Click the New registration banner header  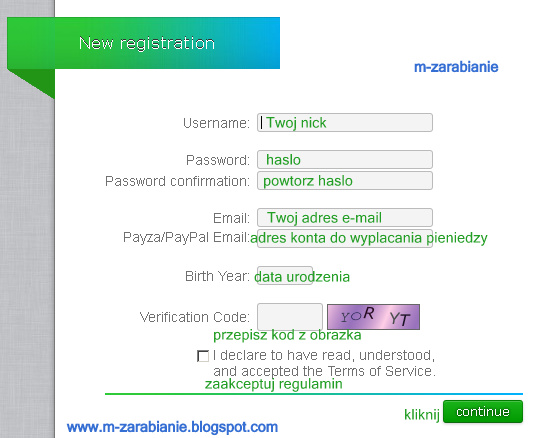(x=143, y=43)
